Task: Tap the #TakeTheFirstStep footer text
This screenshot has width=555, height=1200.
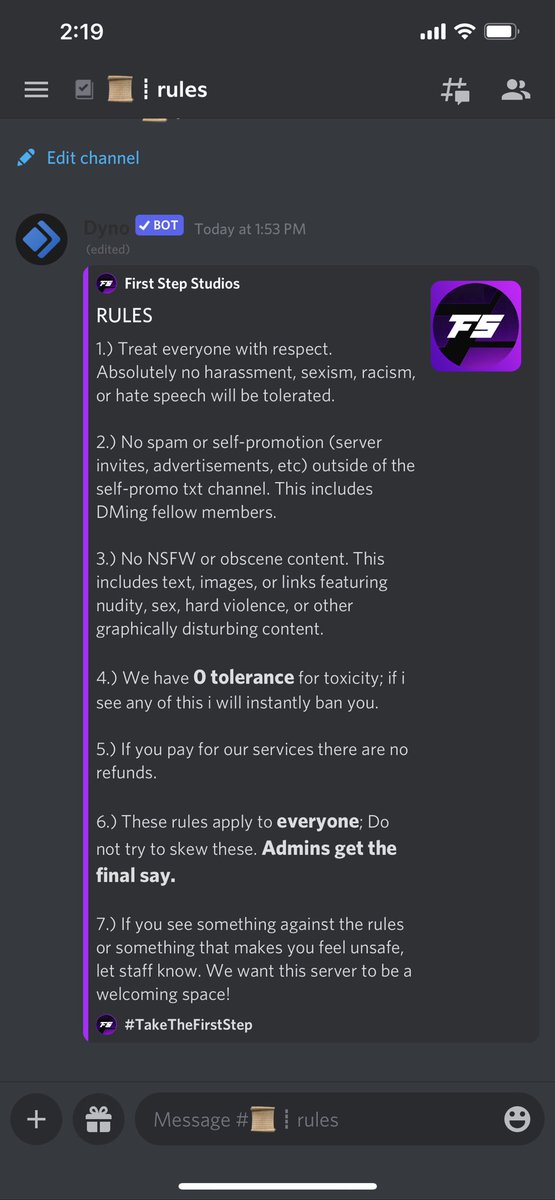Action: point(188,1025)
